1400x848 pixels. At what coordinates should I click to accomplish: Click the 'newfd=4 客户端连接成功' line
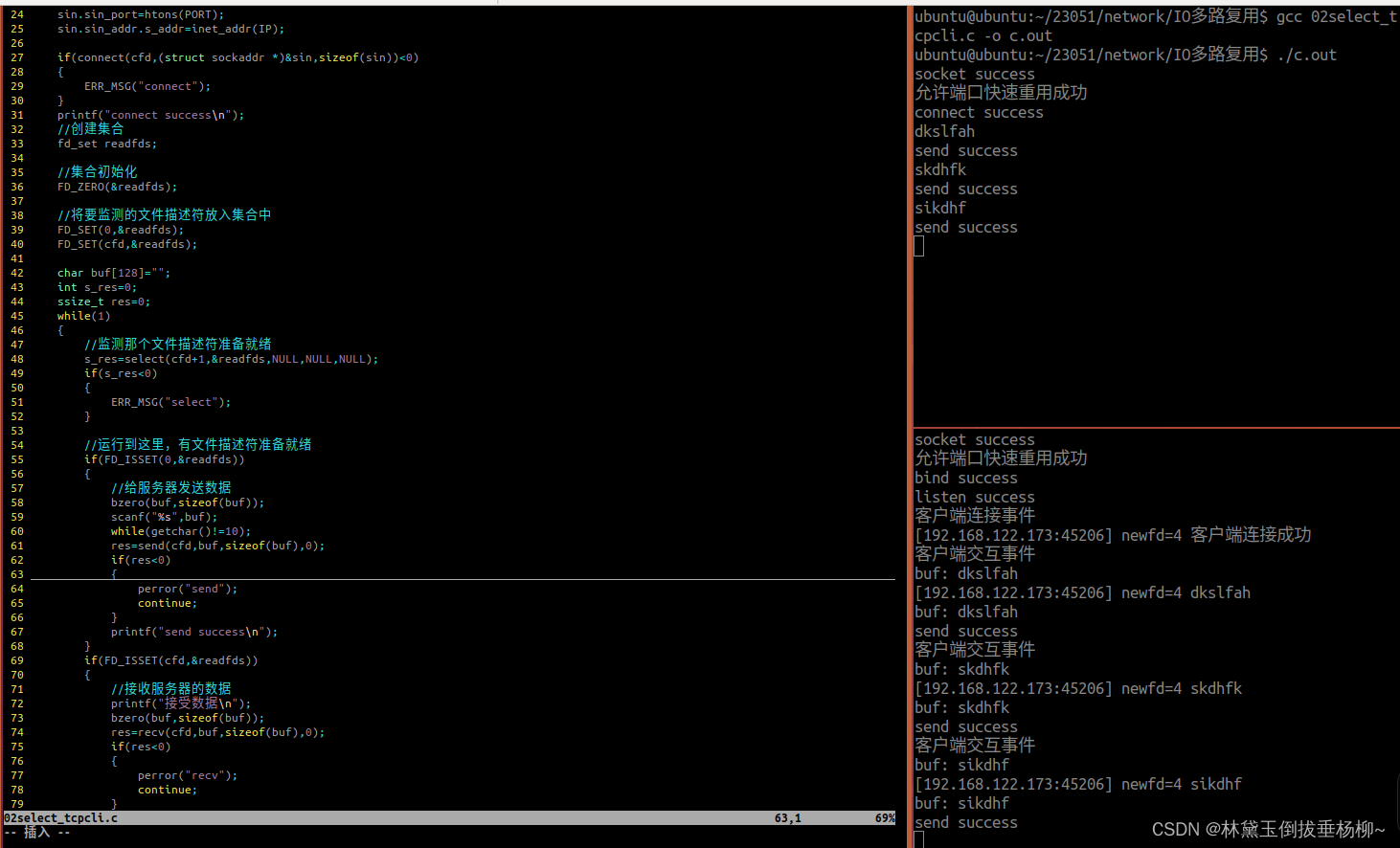click(x=1113, y=535)
